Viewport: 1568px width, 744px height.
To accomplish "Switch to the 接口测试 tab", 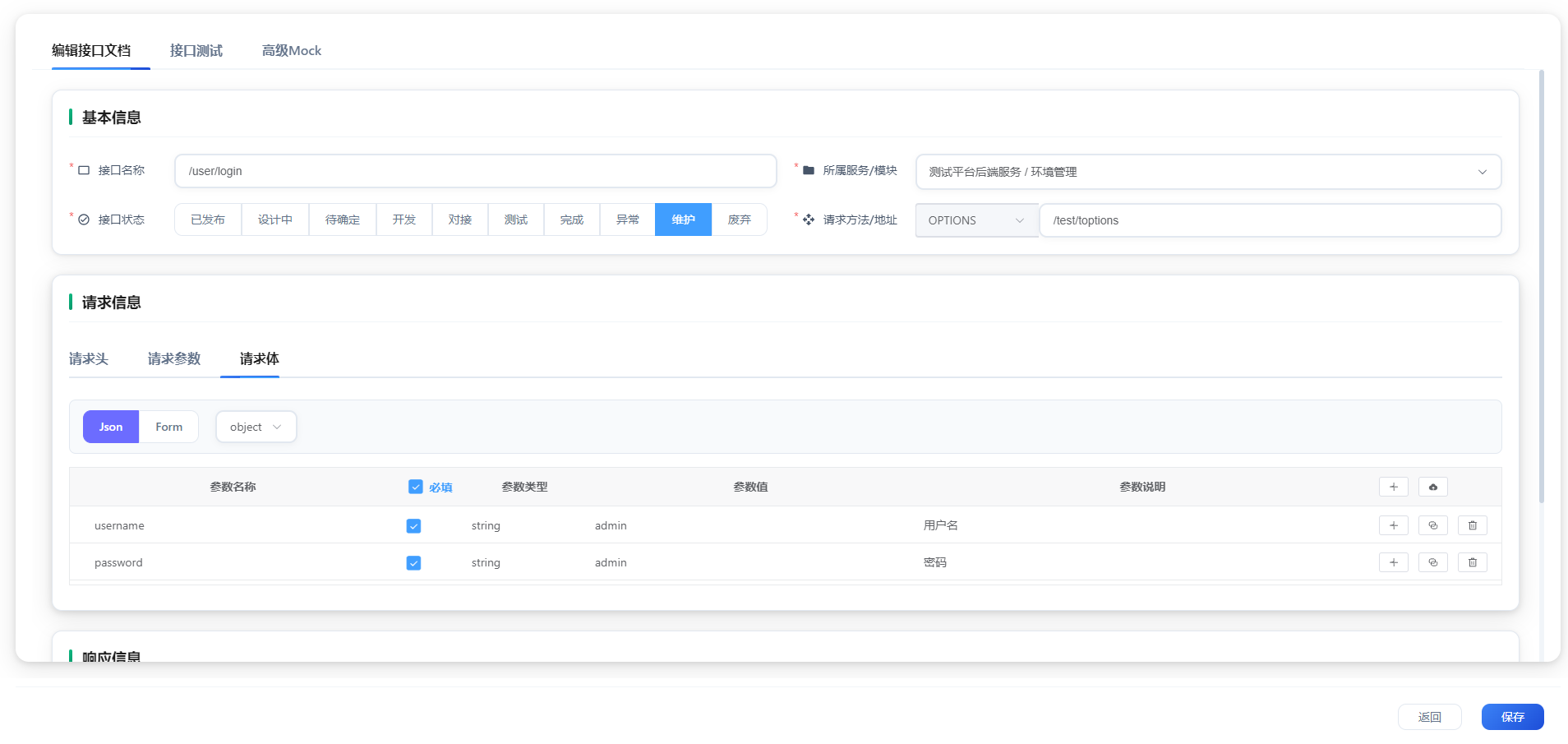I will (x=196, y=50).
